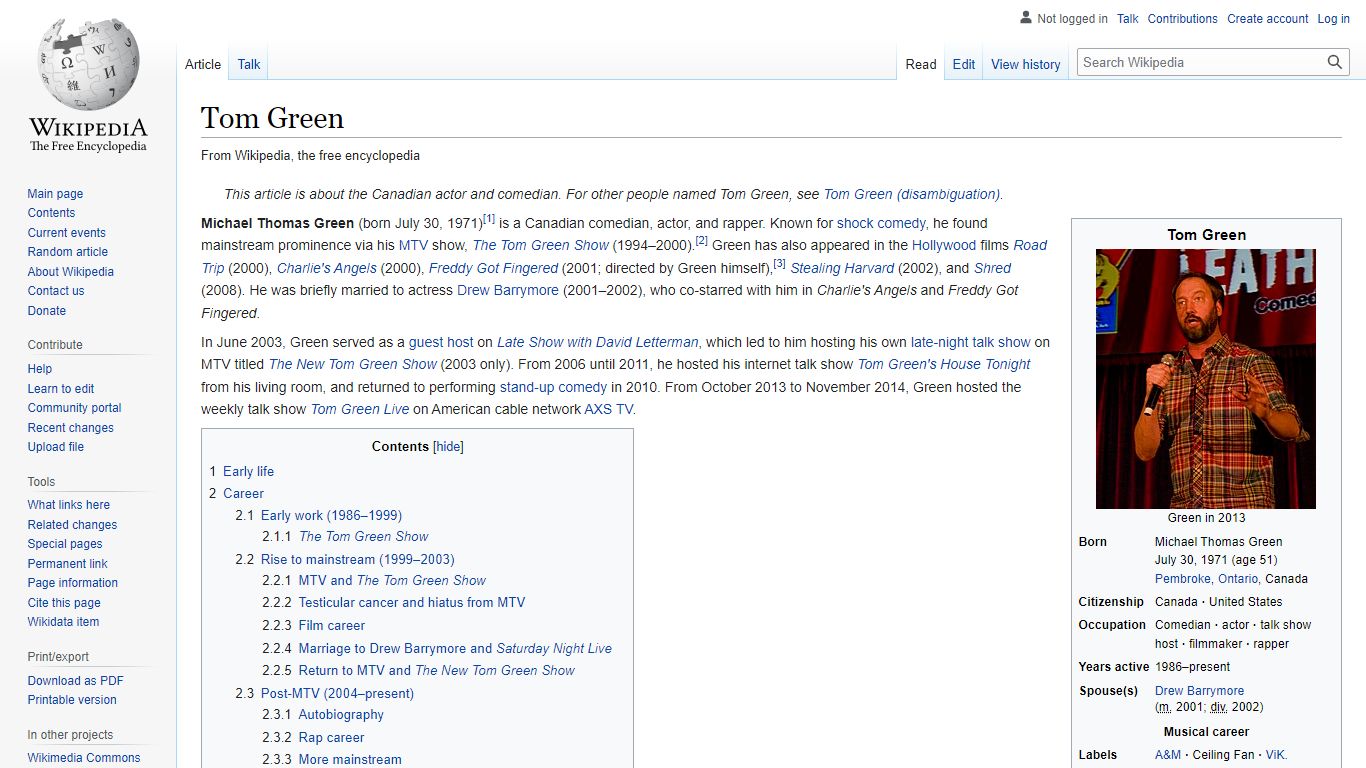1366x768 pixels.
Task: Open Related changes tool
Action: pos(72,525)
